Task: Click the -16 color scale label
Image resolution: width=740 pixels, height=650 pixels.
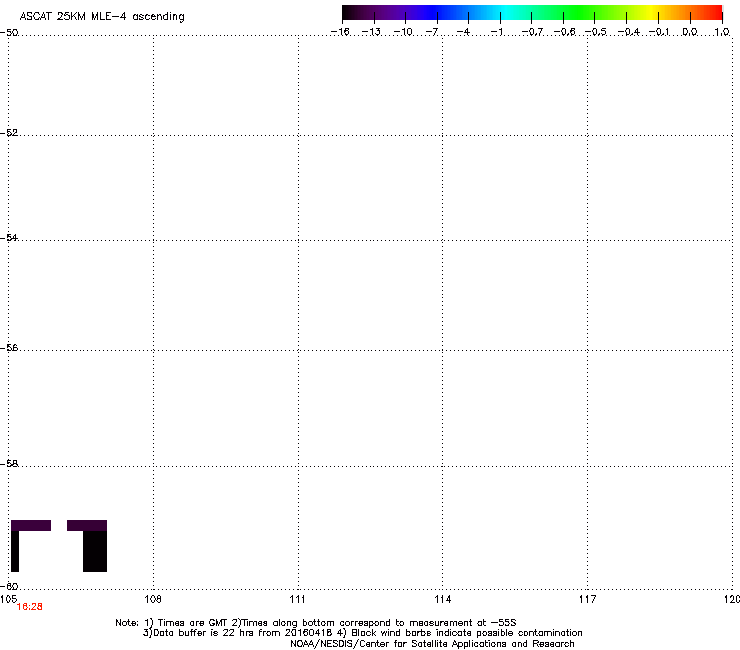Action: [340, 32]
